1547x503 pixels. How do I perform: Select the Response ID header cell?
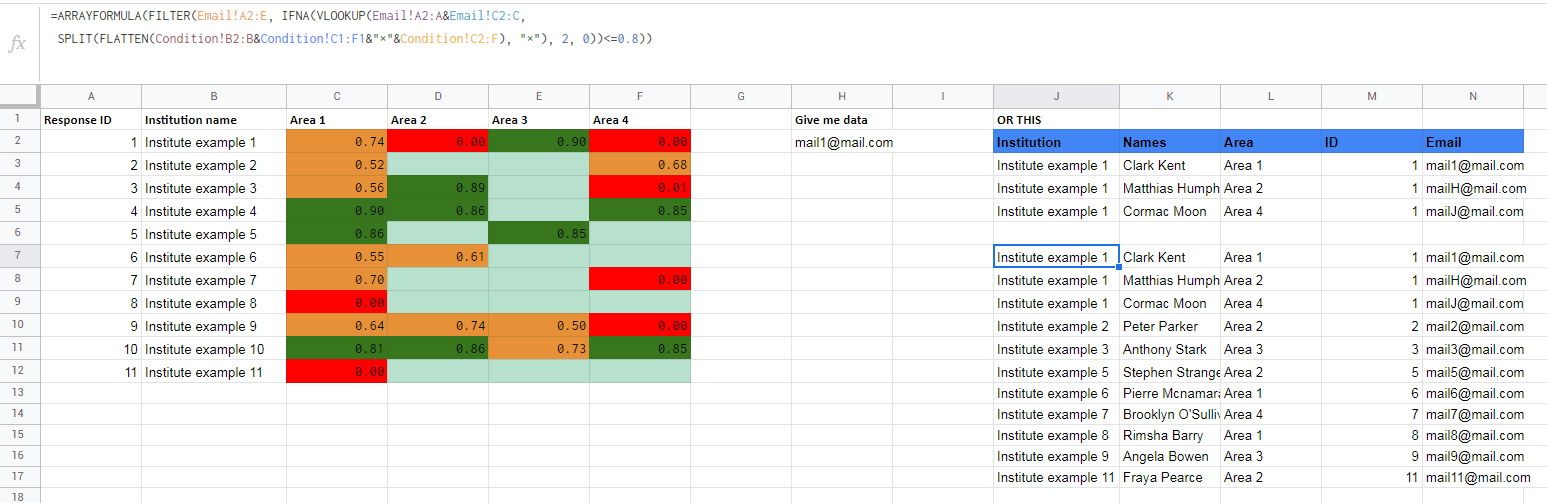click(91, 119)
